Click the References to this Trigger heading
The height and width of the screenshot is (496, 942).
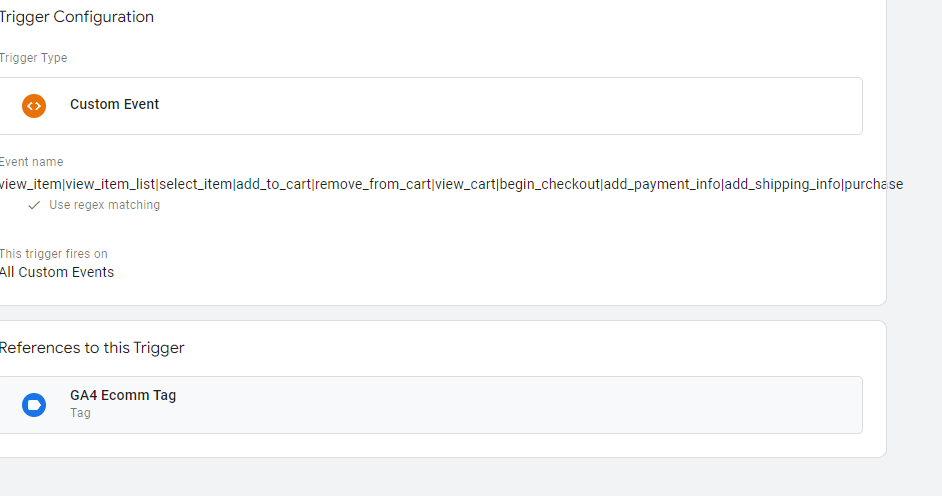(92, 348)
